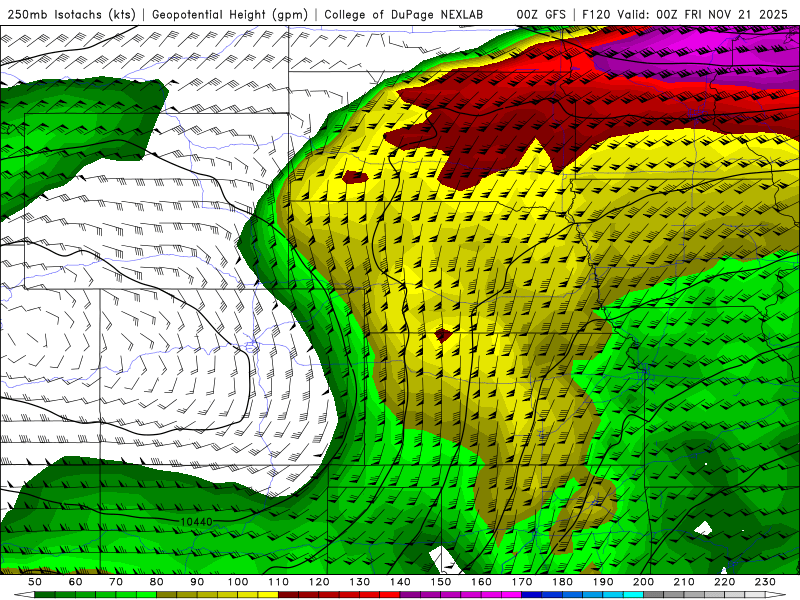Click the 50 value on the color scale
This screenshot has width=800, height=600.
tap(35, 582)
